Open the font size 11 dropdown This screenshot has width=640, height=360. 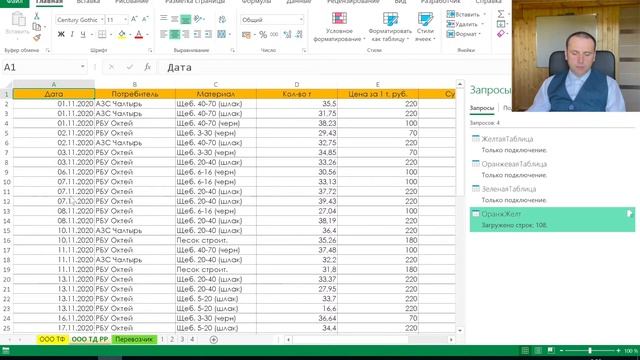[x=125, y=20]
